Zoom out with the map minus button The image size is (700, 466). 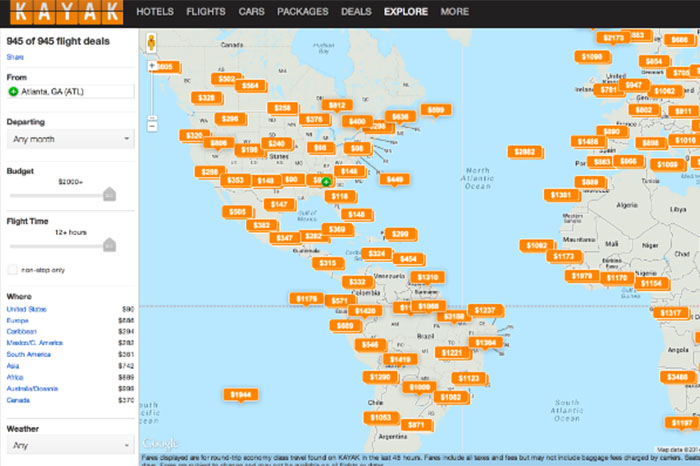[x=152, y=126]
